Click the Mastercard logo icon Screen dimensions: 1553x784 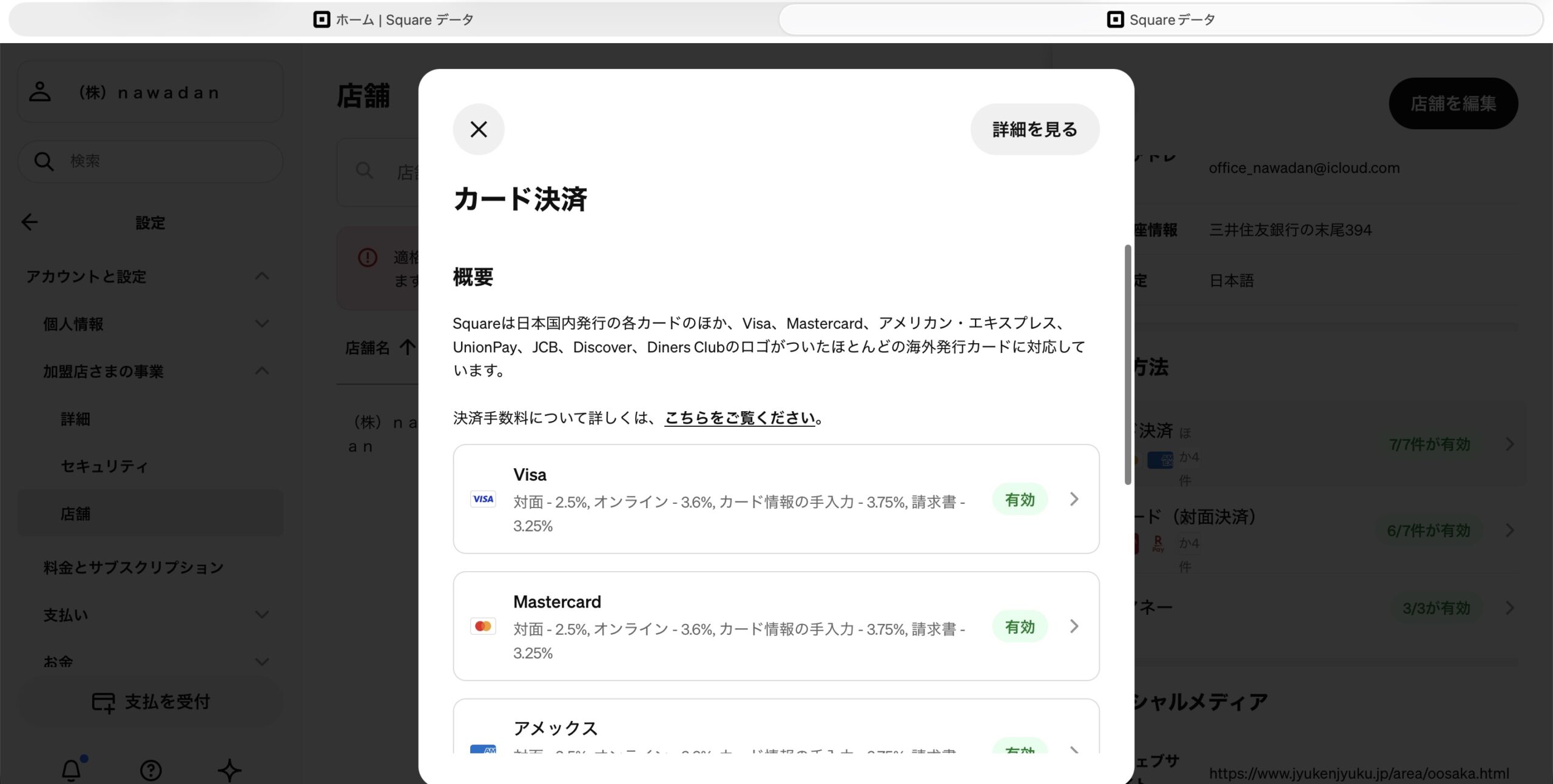point(483,626)
